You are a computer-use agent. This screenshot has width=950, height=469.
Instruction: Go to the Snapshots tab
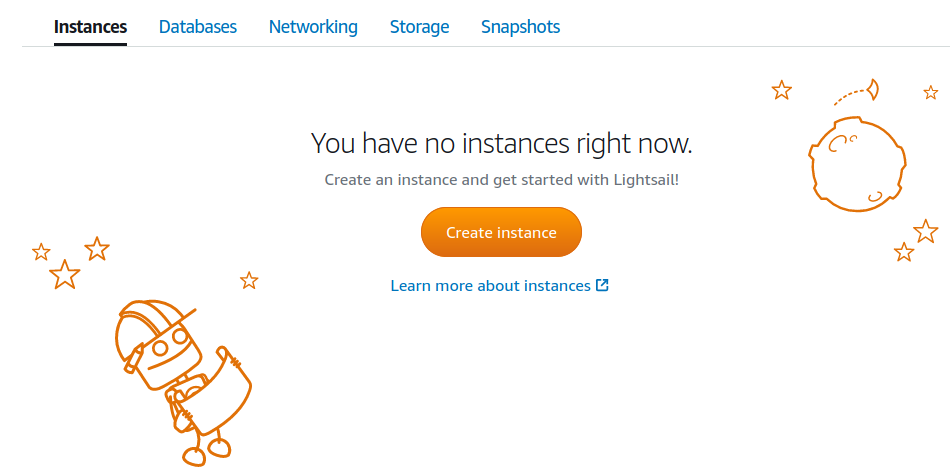pyautogui.click(x=520, y=27)
